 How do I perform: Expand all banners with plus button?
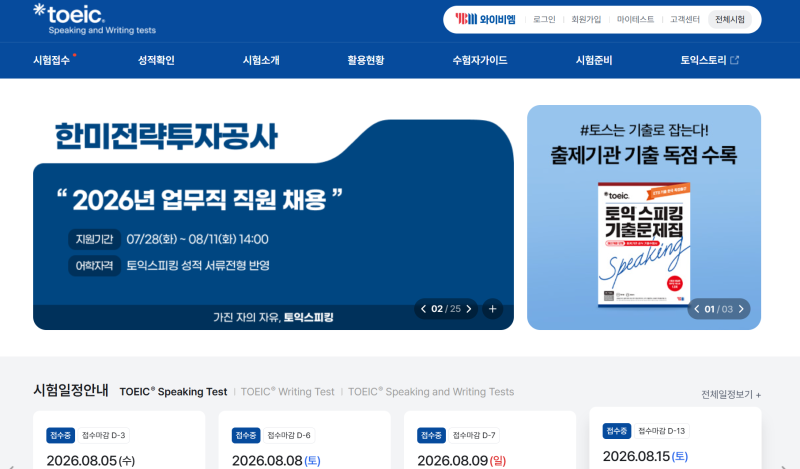[x=492, y=309]
